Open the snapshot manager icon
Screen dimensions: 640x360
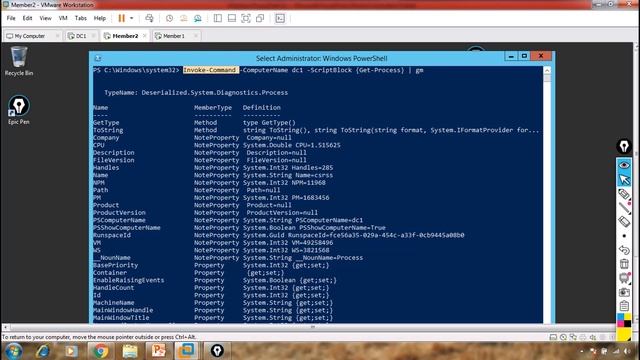(x=198, y=18)
